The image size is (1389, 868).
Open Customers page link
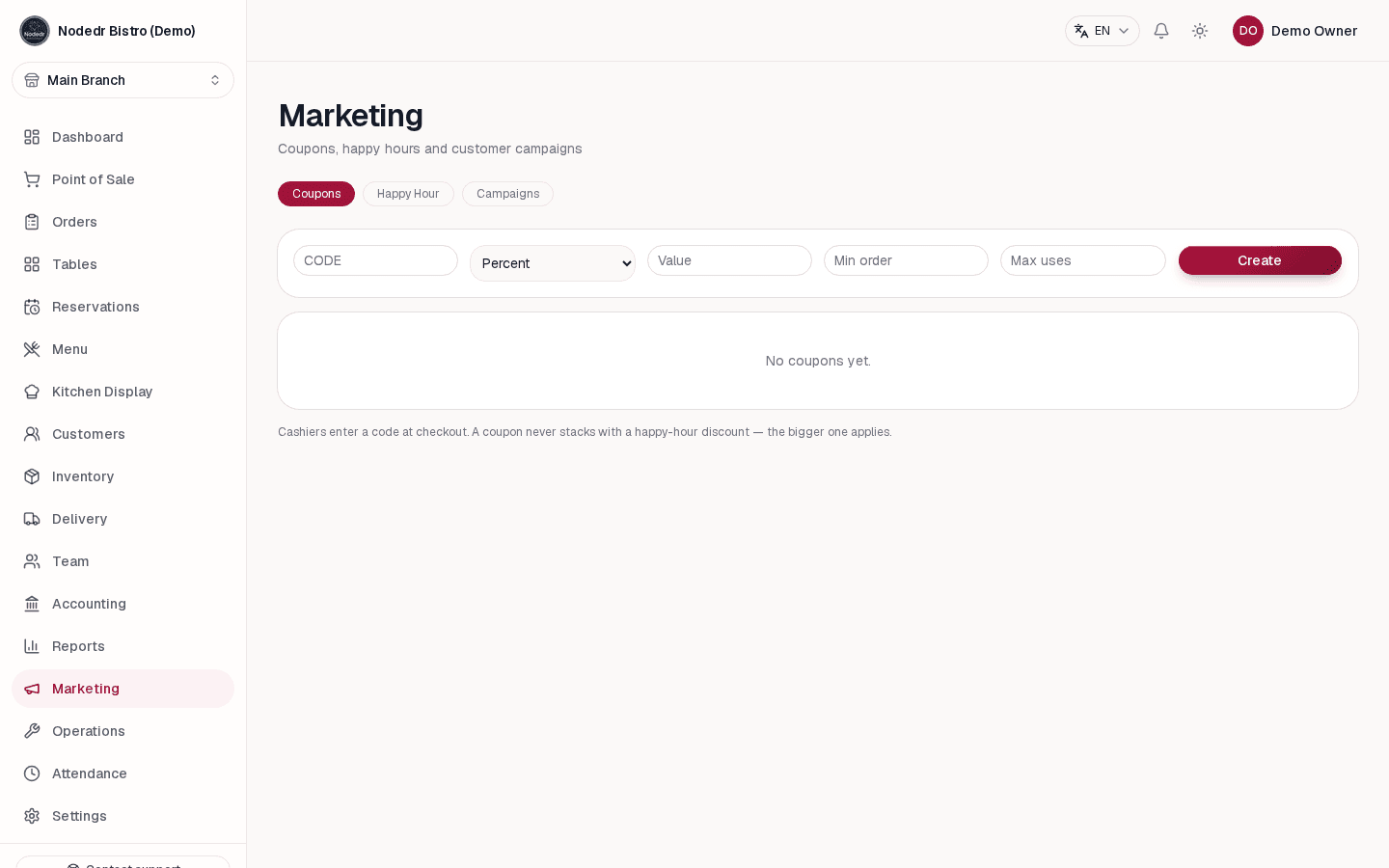123,434
